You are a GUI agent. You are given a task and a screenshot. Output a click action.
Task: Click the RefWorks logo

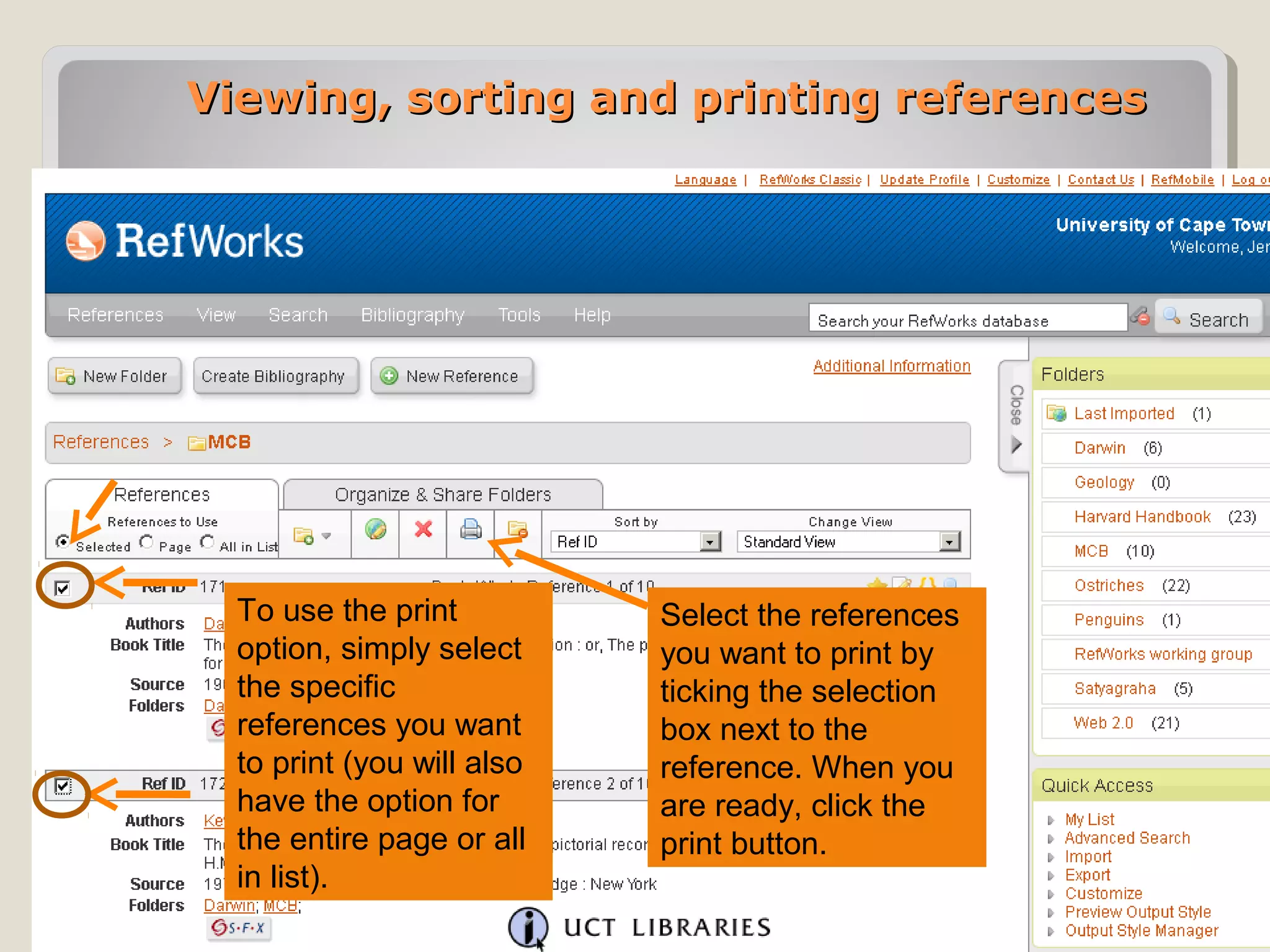point(184,241)
